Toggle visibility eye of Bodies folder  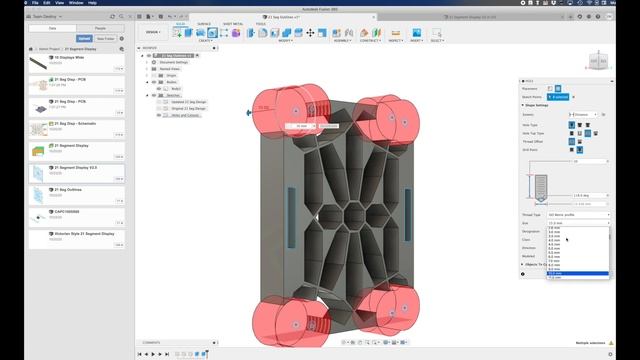click(154, 82)
